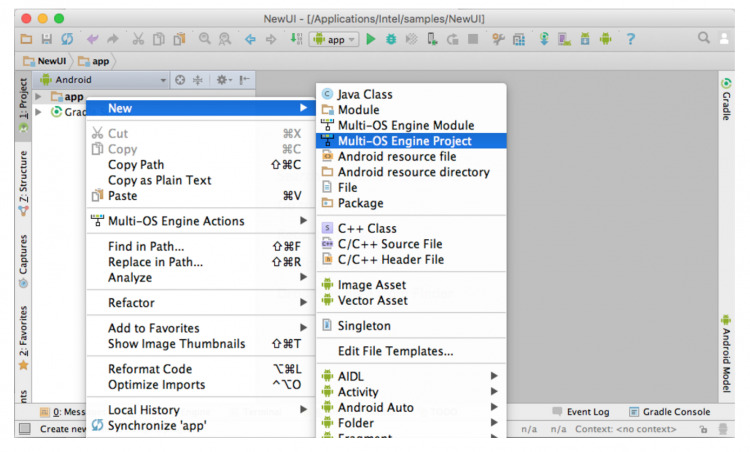This screenshot has width=750, height=452.
Task: Click the green Run button
Action: 371,39
